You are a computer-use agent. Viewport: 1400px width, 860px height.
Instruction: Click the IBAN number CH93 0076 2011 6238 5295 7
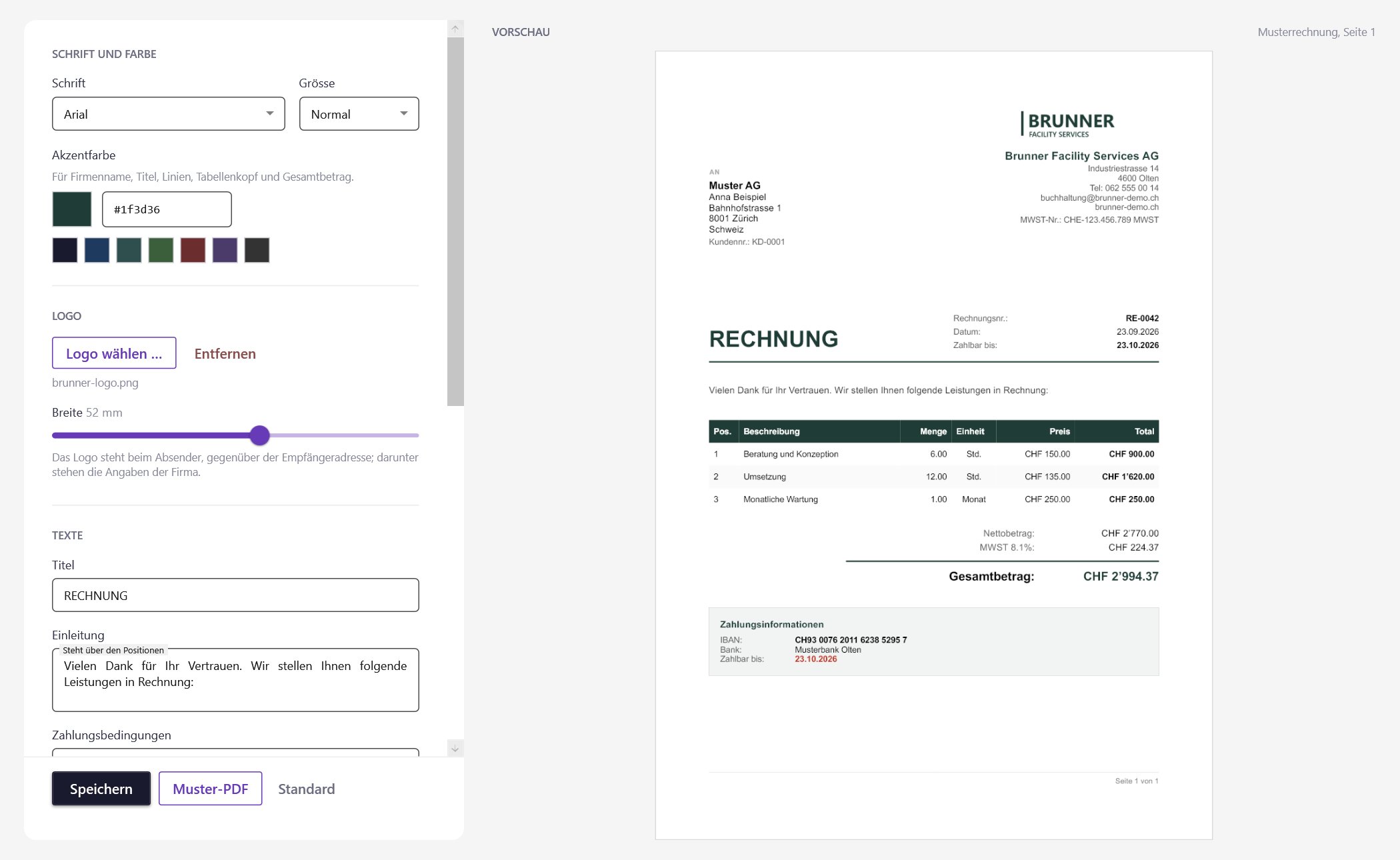pyautogui.click(x=851, y=639)
